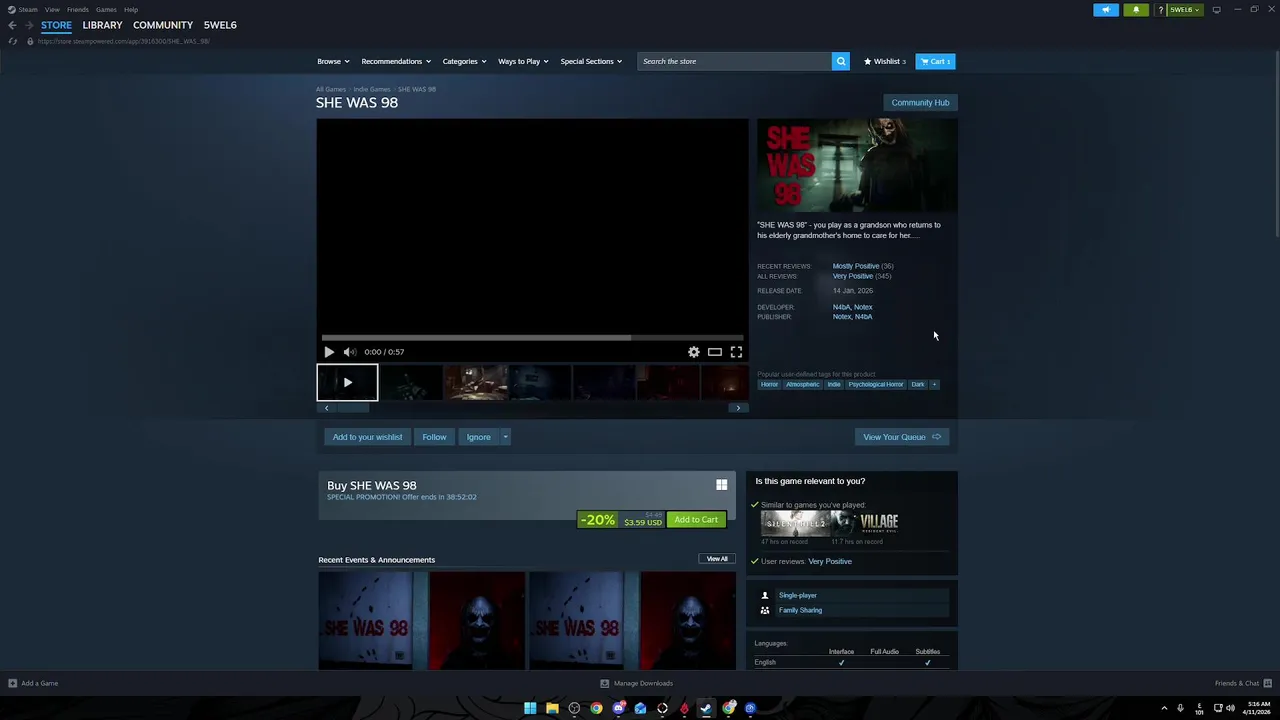The height and width of the screenshot is (720, 1280).
Task: Open Friends & Chat
Action: click(x=1243, y=683)
